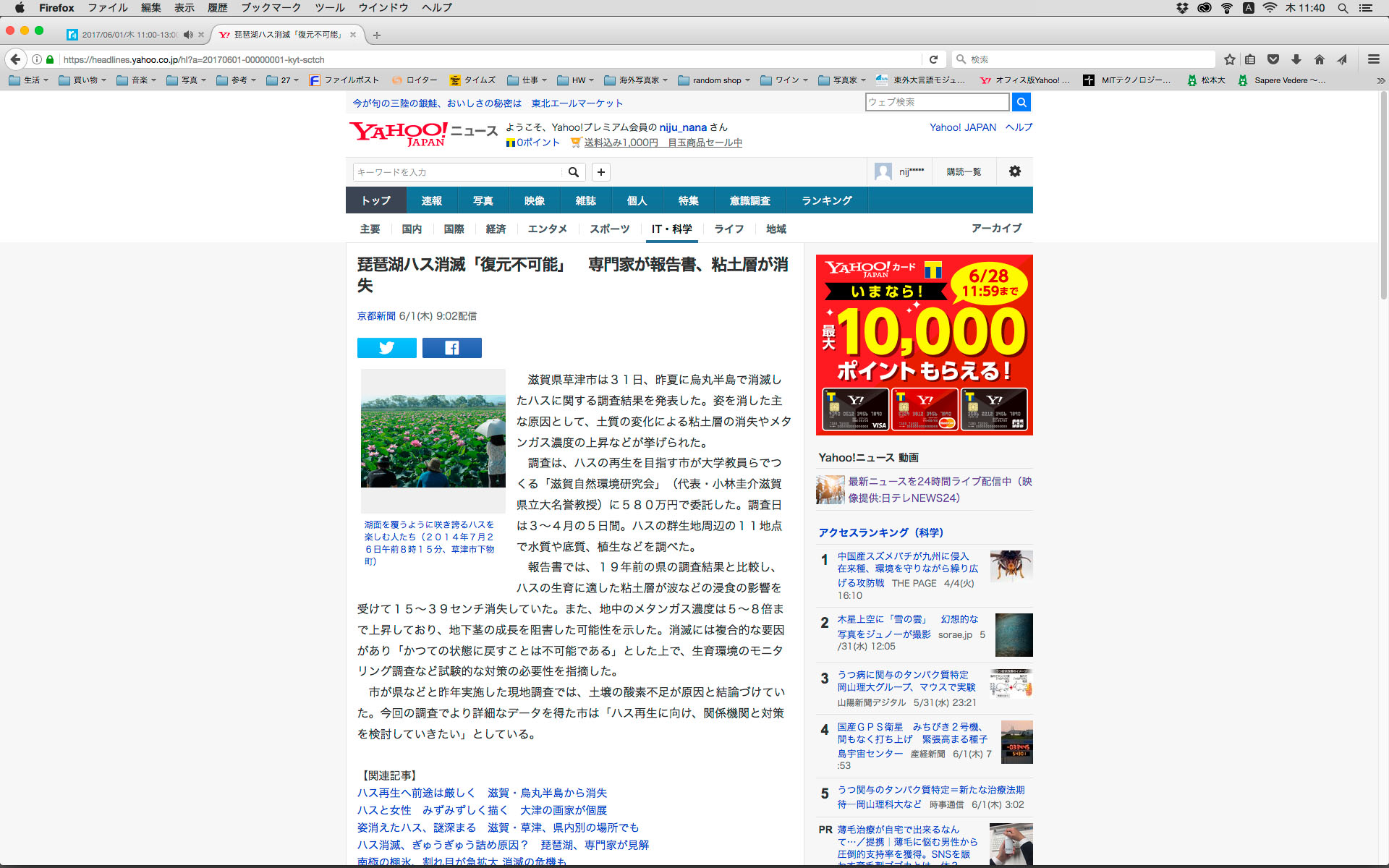Show more bookmarks with the overflow chevron
Screen dimensions: 1389x868
point(1380,80)
